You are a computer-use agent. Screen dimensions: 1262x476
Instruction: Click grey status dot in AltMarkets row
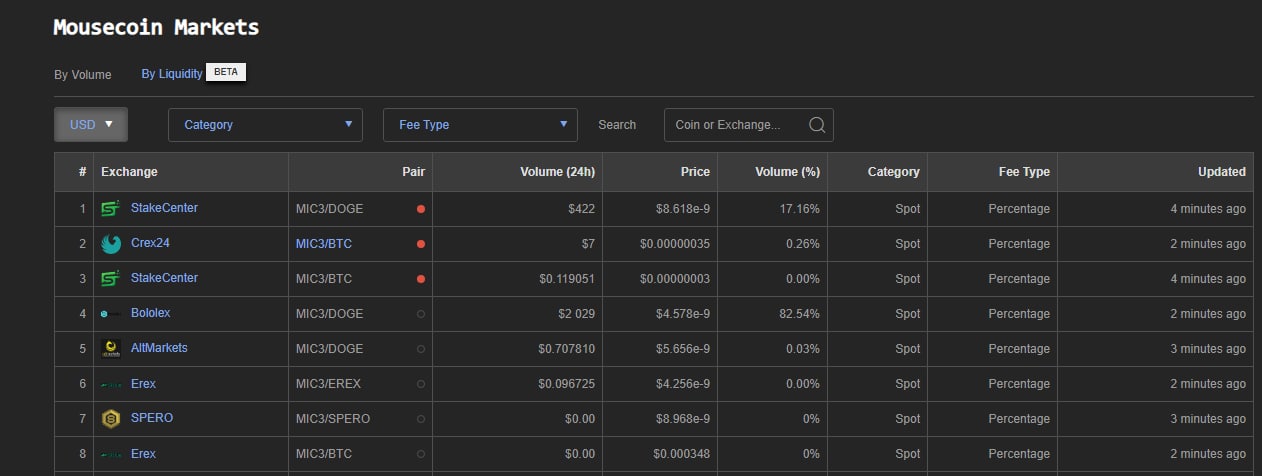[421, 349]
